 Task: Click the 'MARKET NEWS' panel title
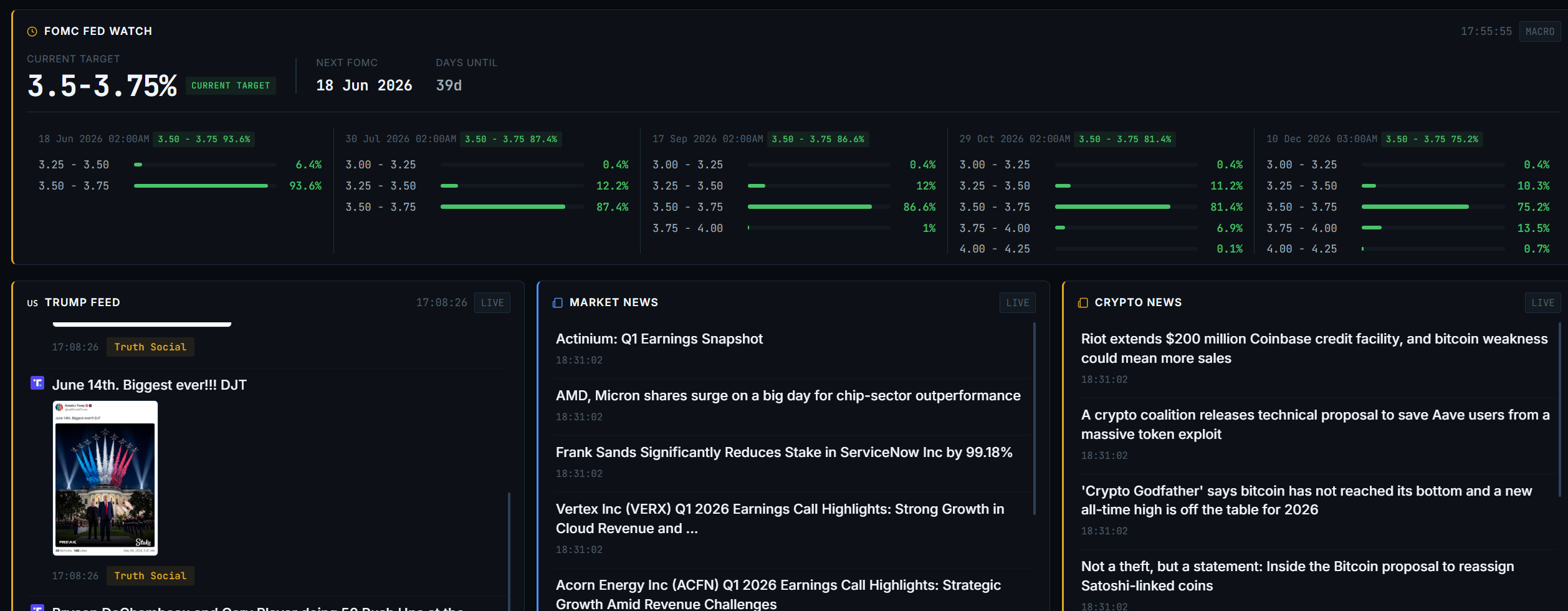click(x=614, y=302)
